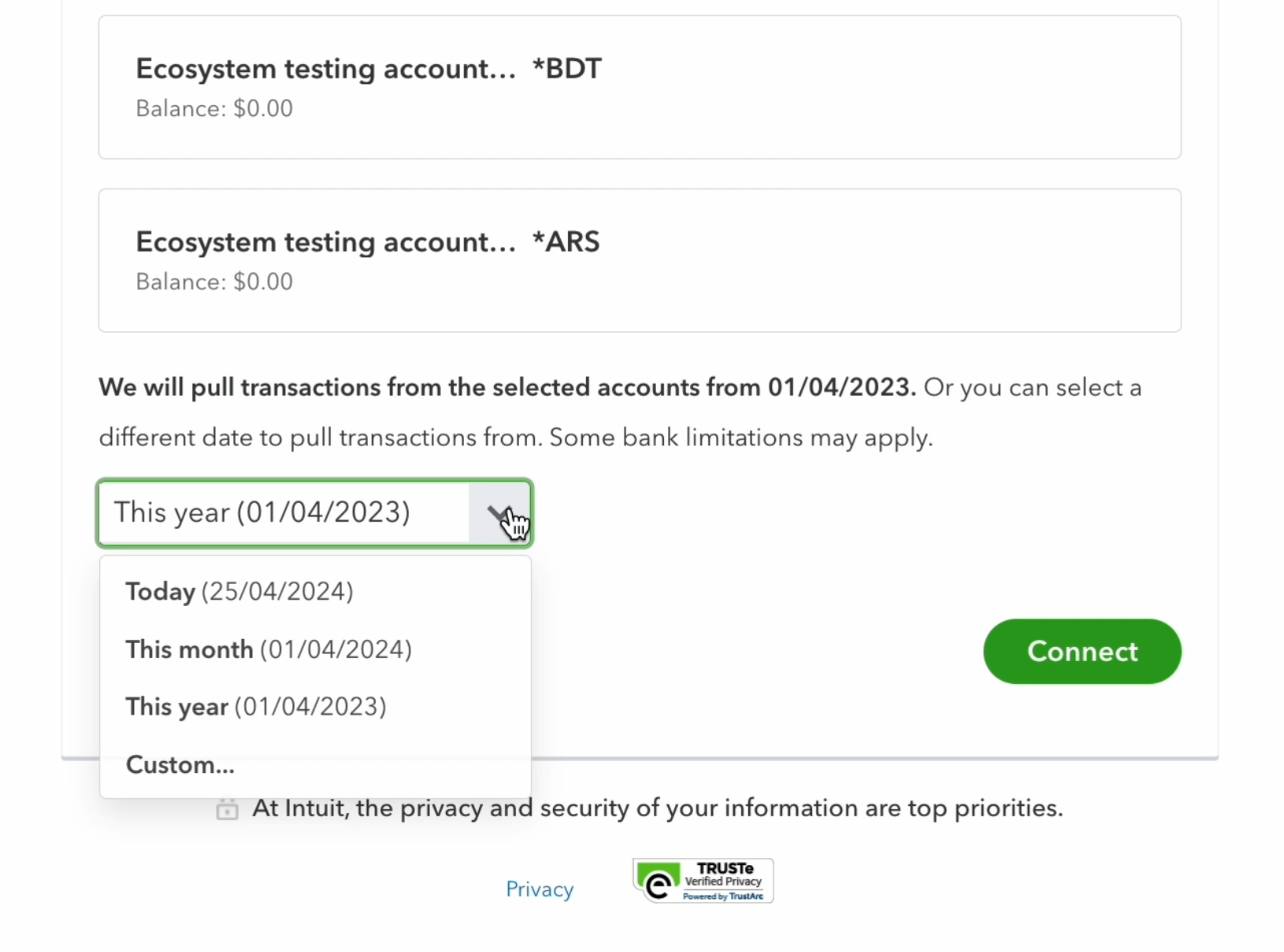Expand the date dropdown arrow chevron
Image resolution: width=1284 pixels, height=952 pixels.
(499, 513)
